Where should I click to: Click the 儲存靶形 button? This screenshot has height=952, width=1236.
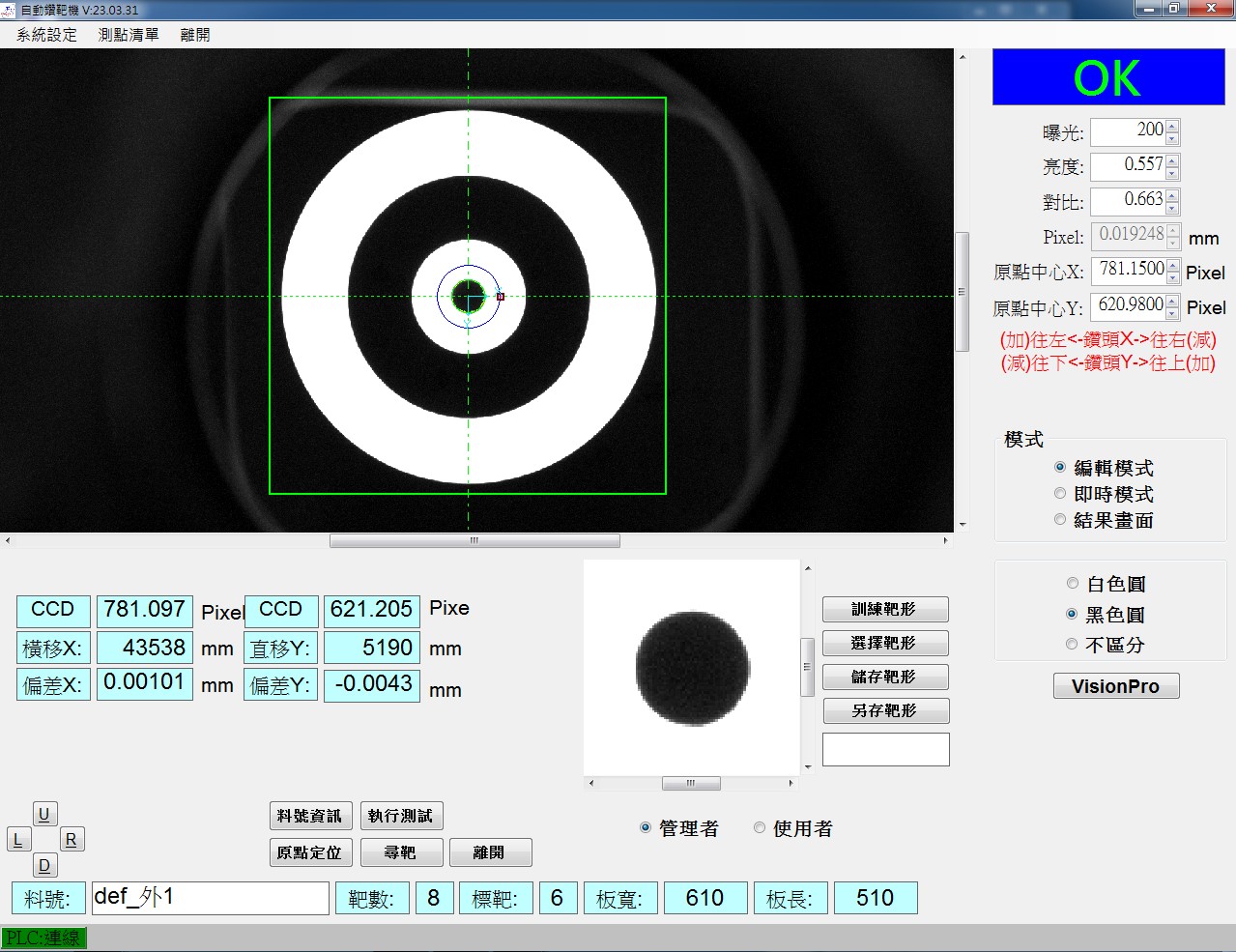coord(885,678)
